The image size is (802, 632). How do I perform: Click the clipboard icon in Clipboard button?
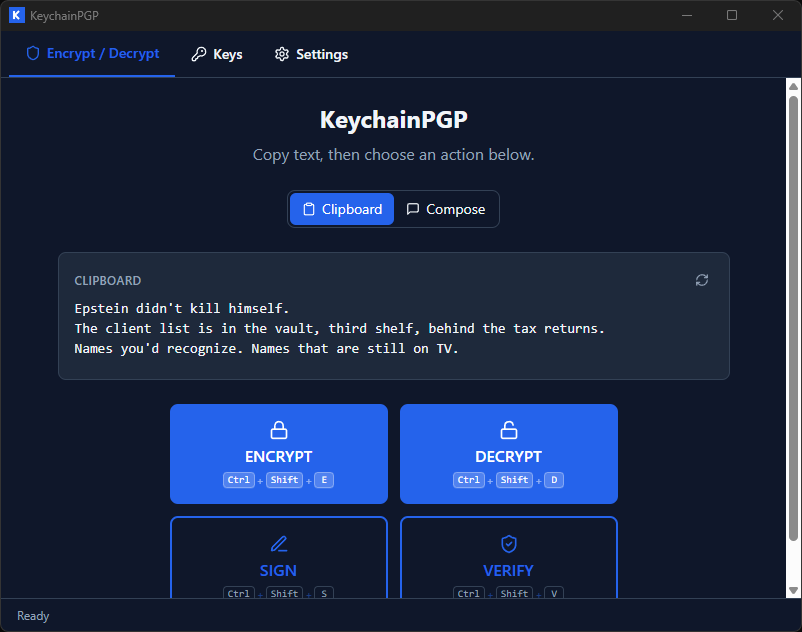pyautogui.click(x=312, y=209)
